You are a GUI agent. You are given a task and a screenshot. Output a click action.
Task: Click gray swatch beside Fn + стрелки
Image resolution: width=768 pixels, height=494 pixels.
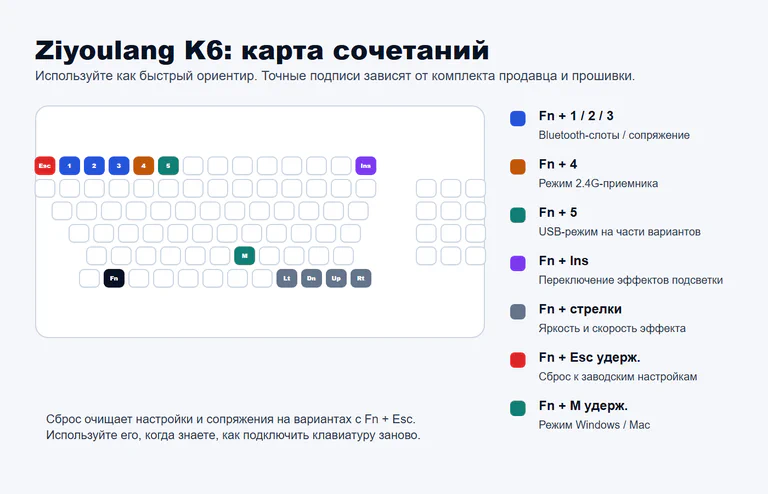coord(518,311)
